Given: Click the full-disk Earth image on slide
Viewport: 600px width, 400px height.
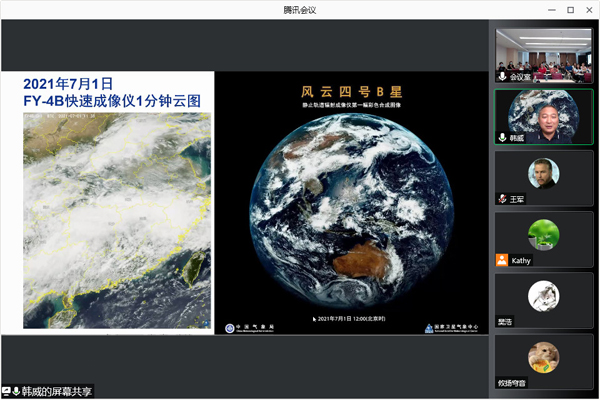Looking at the screenshot, I should point(351,211).
